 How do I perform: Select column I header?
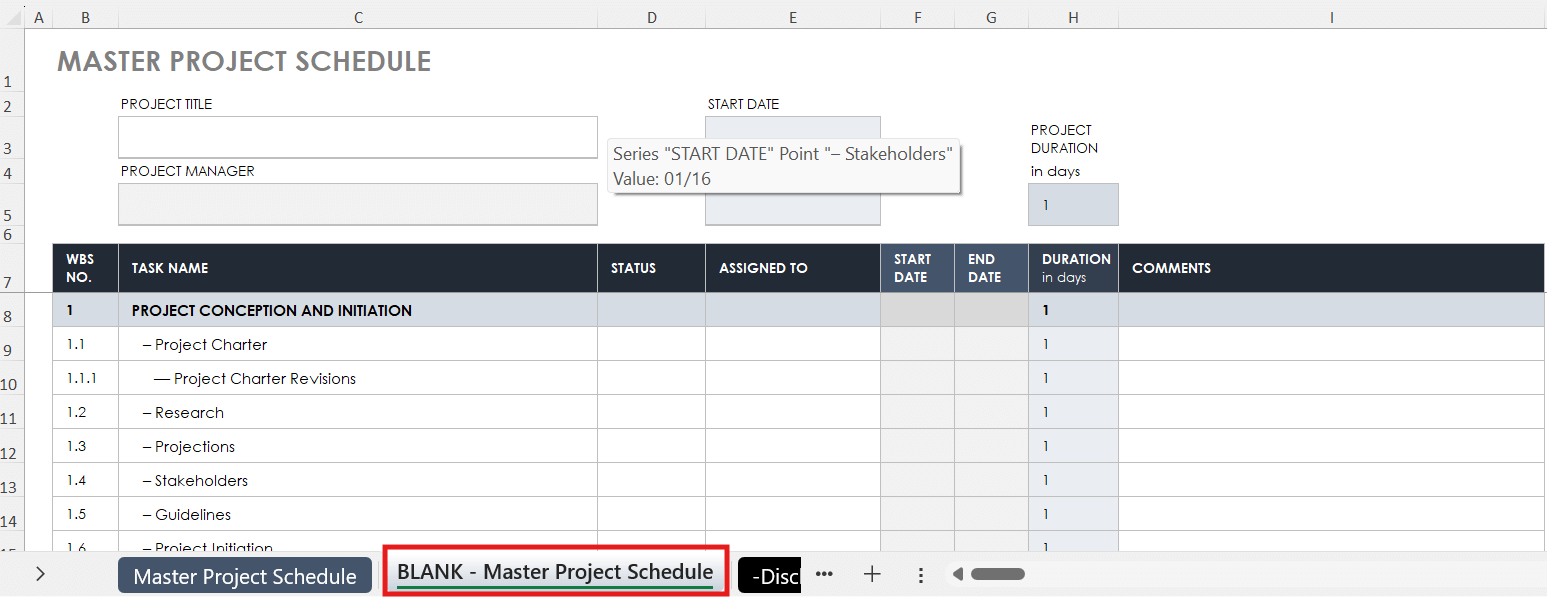tap(1332, 18)
